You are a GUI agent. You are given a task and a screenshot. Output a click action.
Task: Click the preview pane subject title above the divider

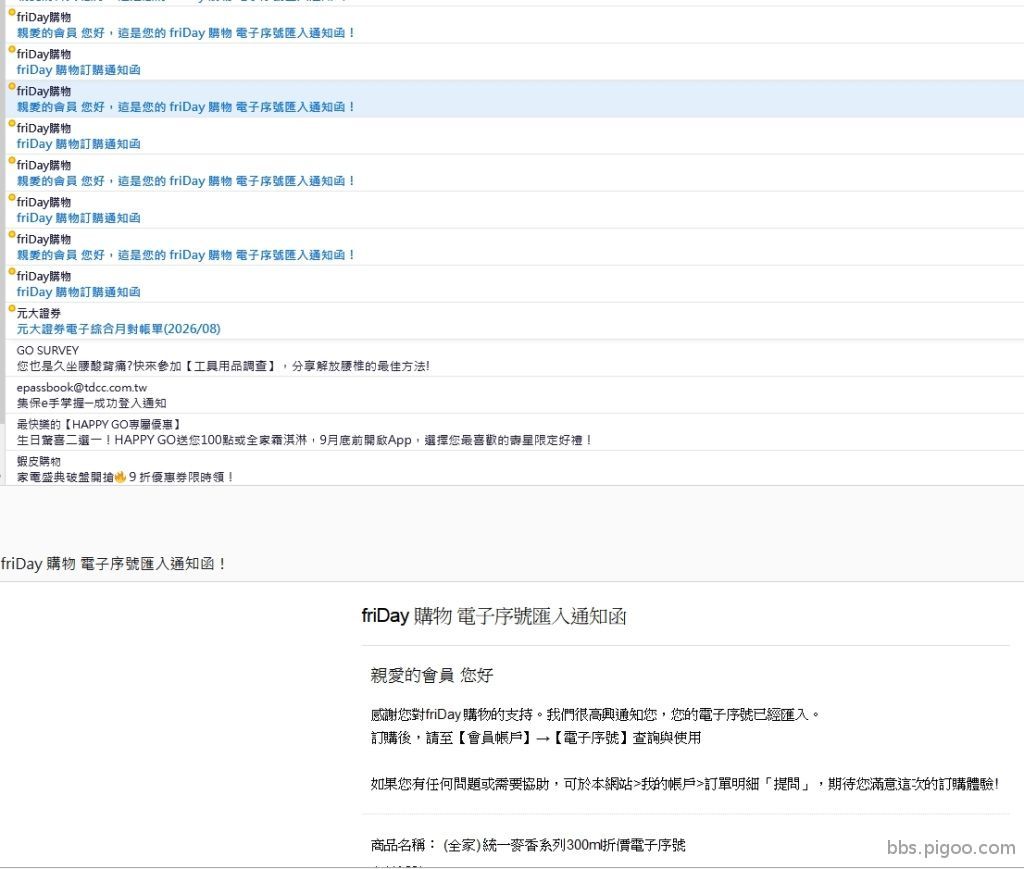pyautogui.click(x=113, y=563)
